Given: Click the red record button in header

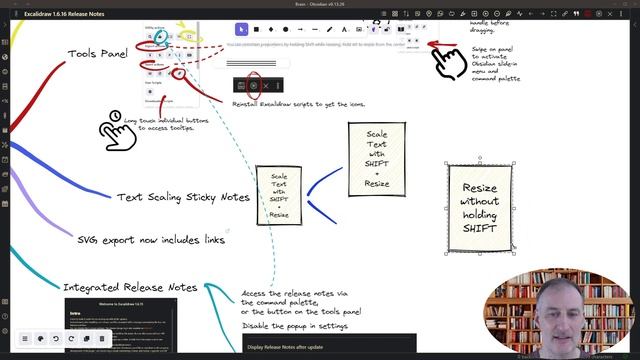Looking at the screenshot, I should (x=588, y=14).
